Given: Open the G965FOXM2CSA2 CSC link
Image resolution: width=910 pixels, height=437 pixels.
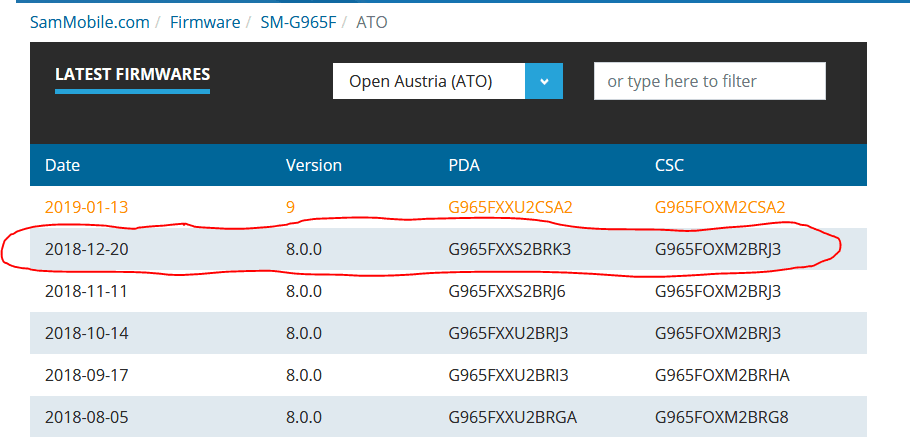Looking at the screenshot, I should (x=720, y=207).
